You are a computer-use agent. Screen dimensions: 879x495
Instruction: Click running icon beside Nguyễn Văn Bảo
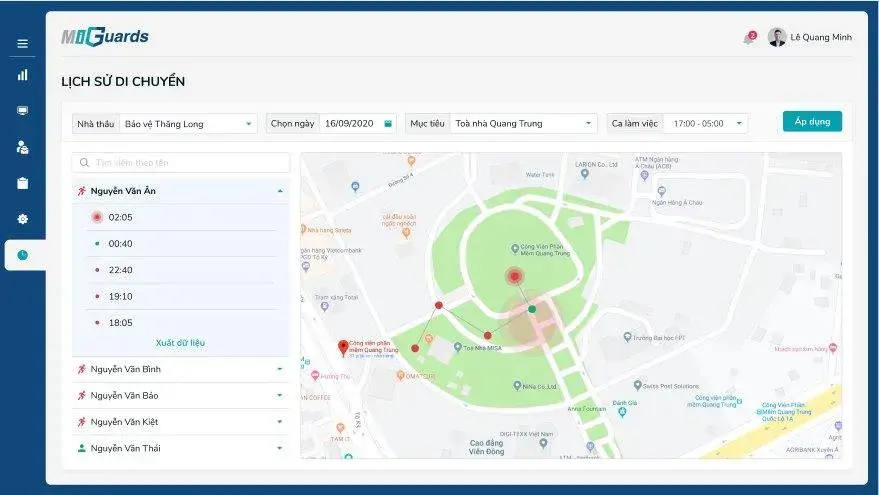tap(82, 395)
